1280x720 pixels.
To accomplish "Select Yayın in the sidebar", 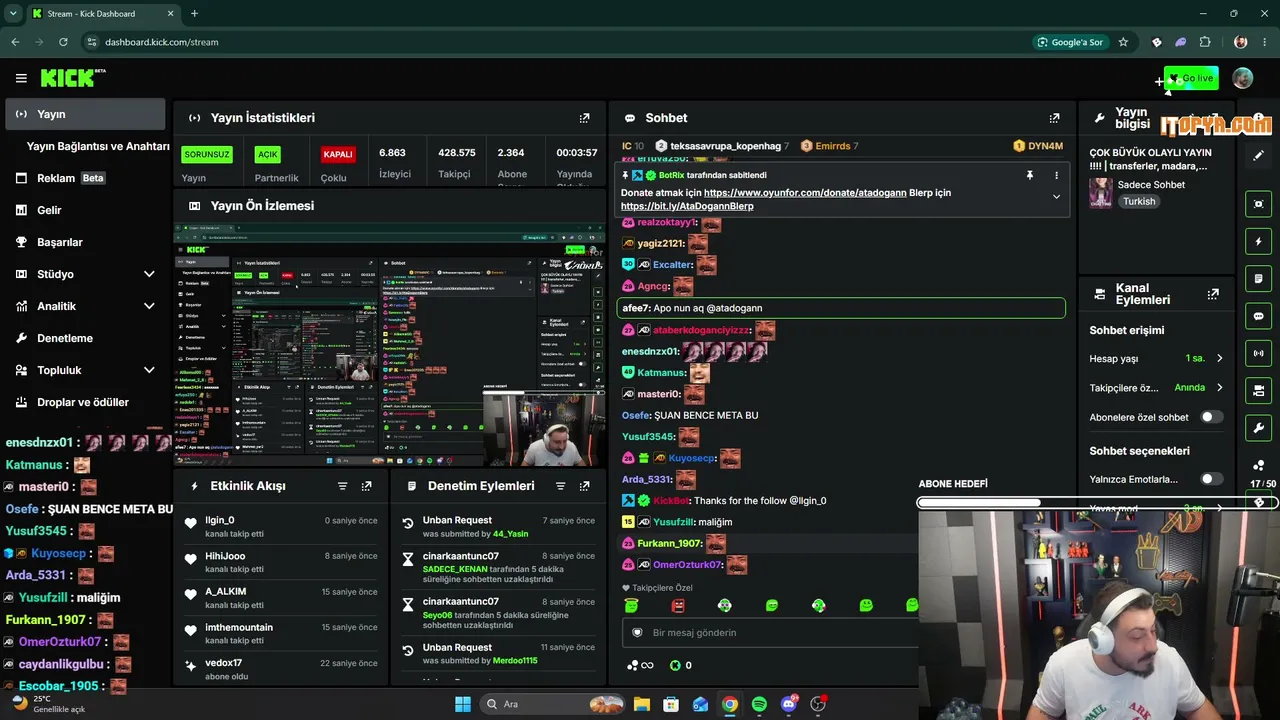I will pyautogui.click(x=85, y=114).
